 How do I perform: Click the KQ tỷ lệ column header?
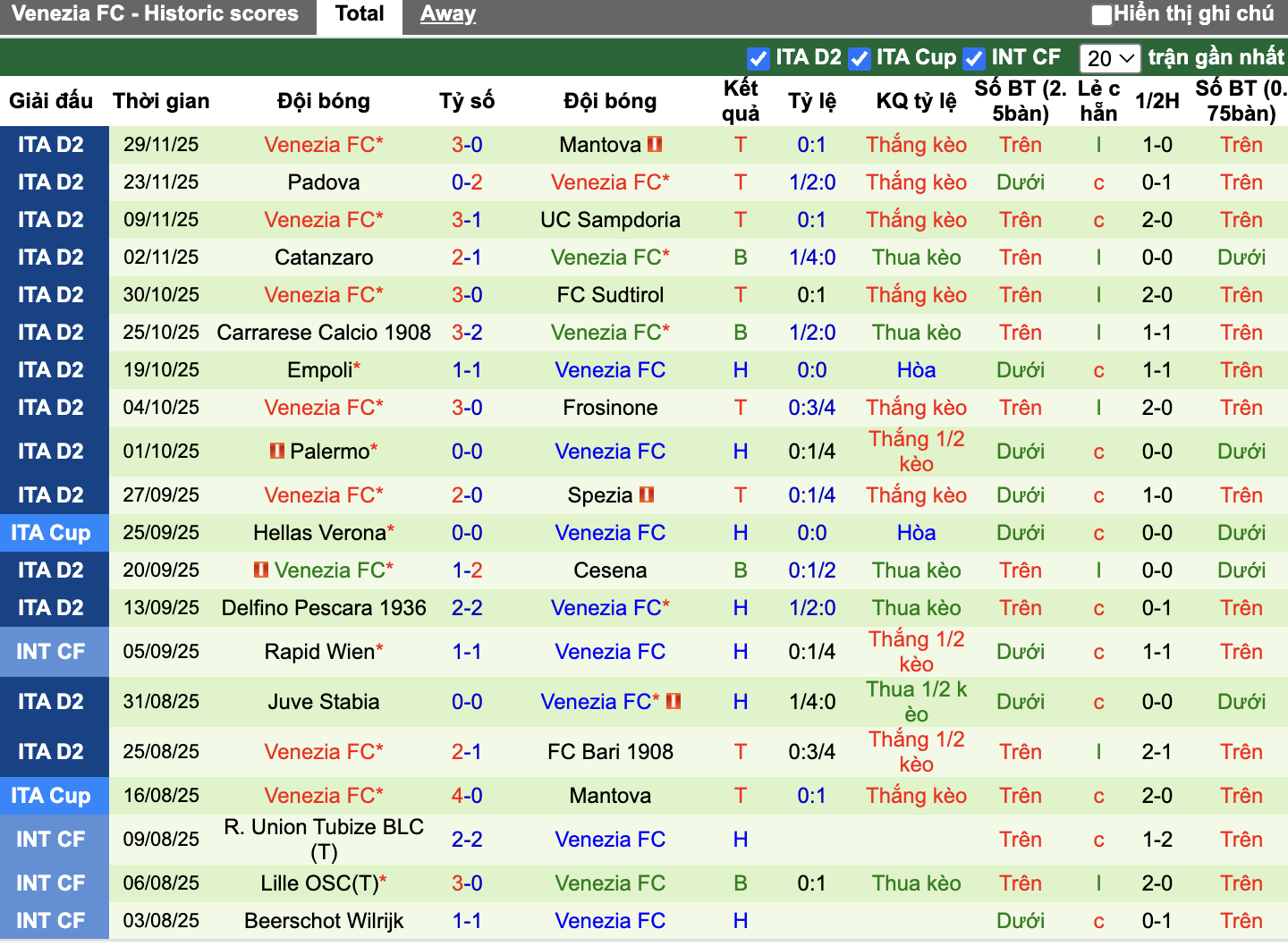(x=917, y=101)
